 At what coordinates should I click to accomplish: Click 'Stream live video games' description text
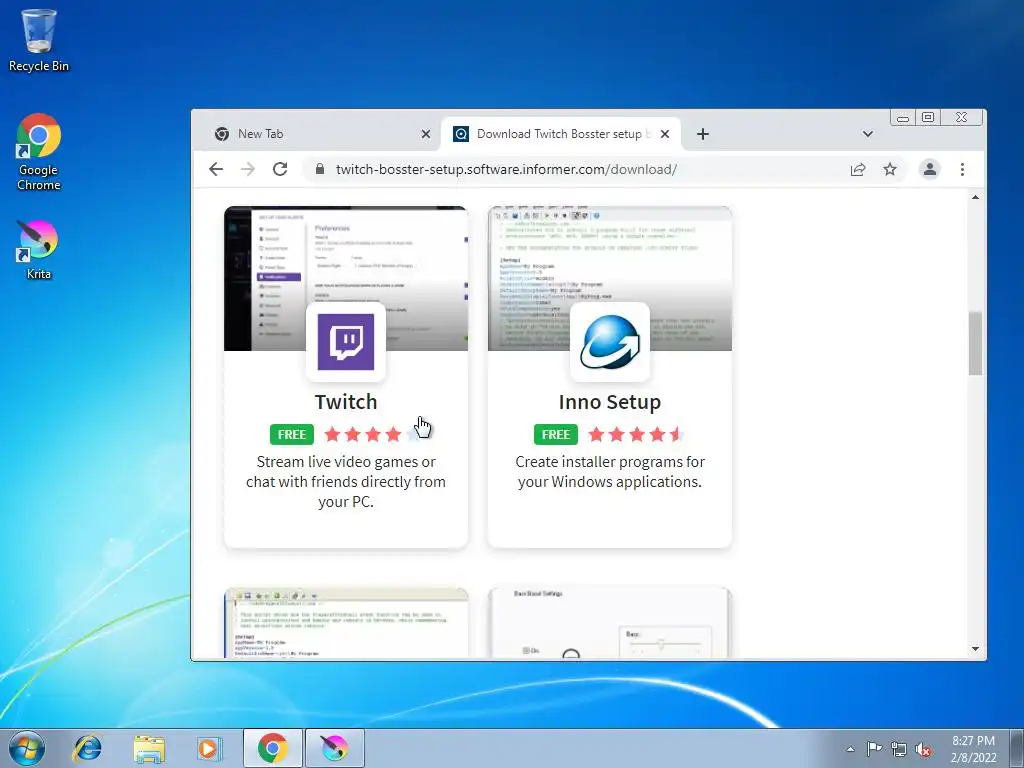tap(345, 481)
